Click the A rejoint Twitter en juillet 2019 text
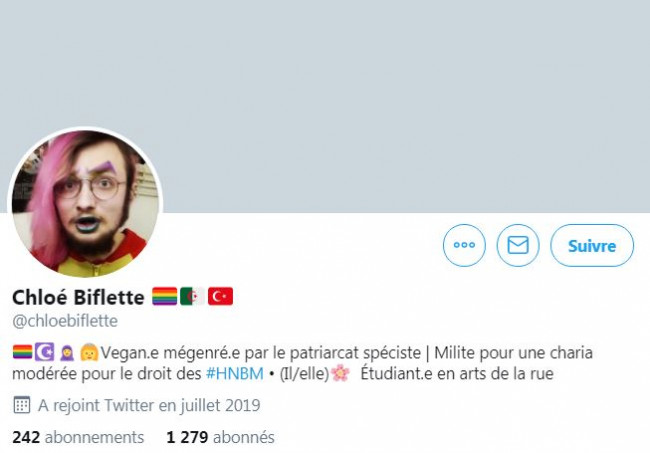 pyautogui.click(x=149, y=405)
